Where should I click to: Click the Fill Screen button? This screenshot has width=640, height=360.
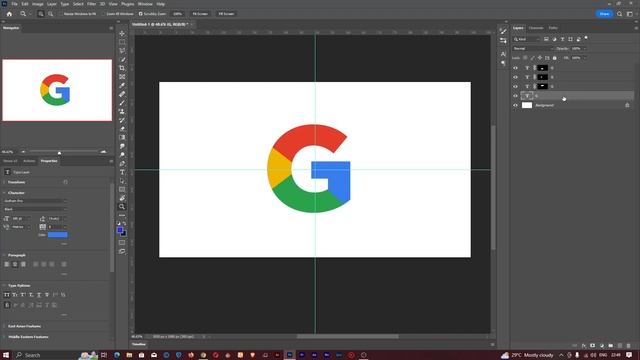click(x=226, y=14)
